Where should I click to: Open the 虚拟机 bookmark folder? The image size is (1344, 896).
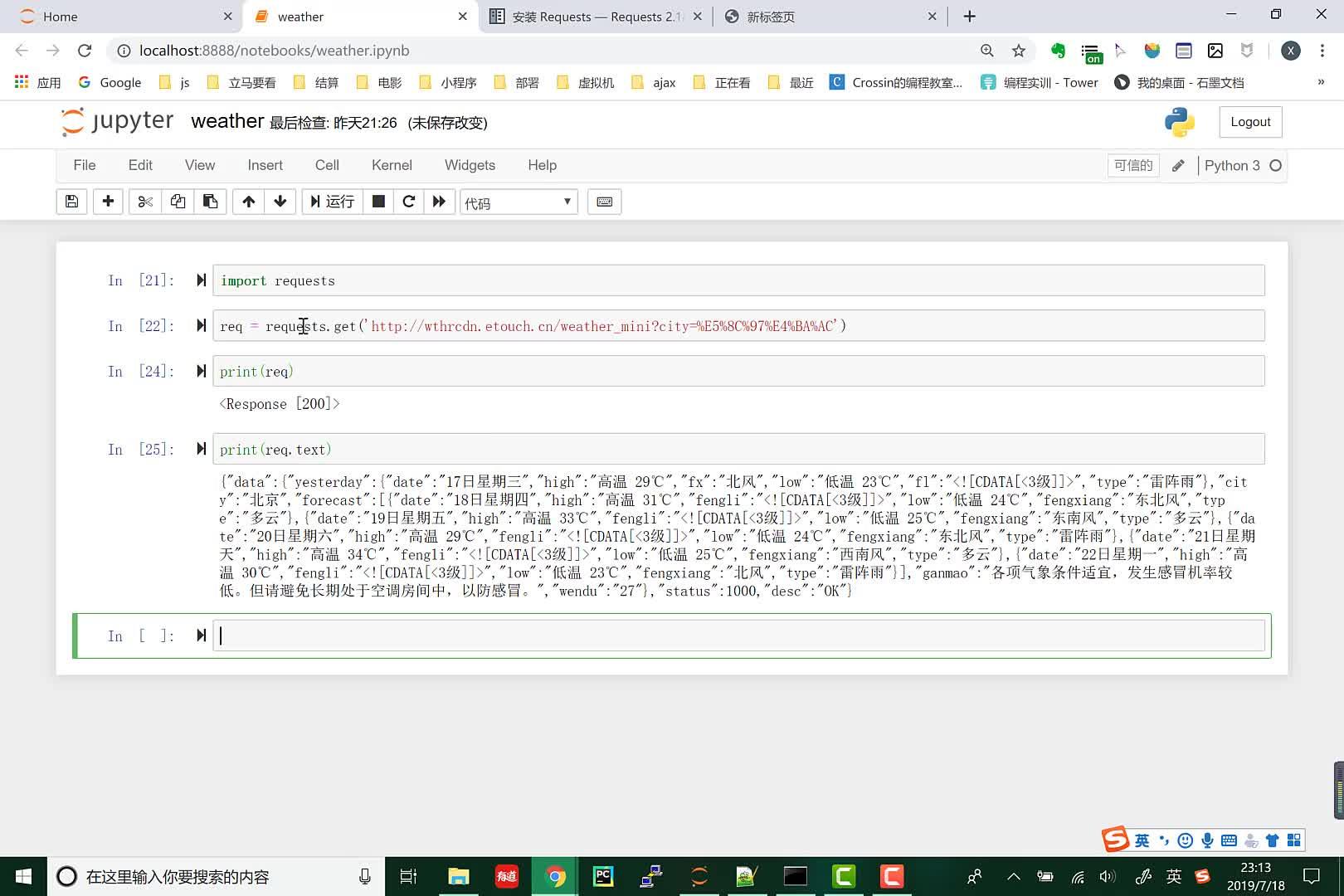(x=586, y=82)
